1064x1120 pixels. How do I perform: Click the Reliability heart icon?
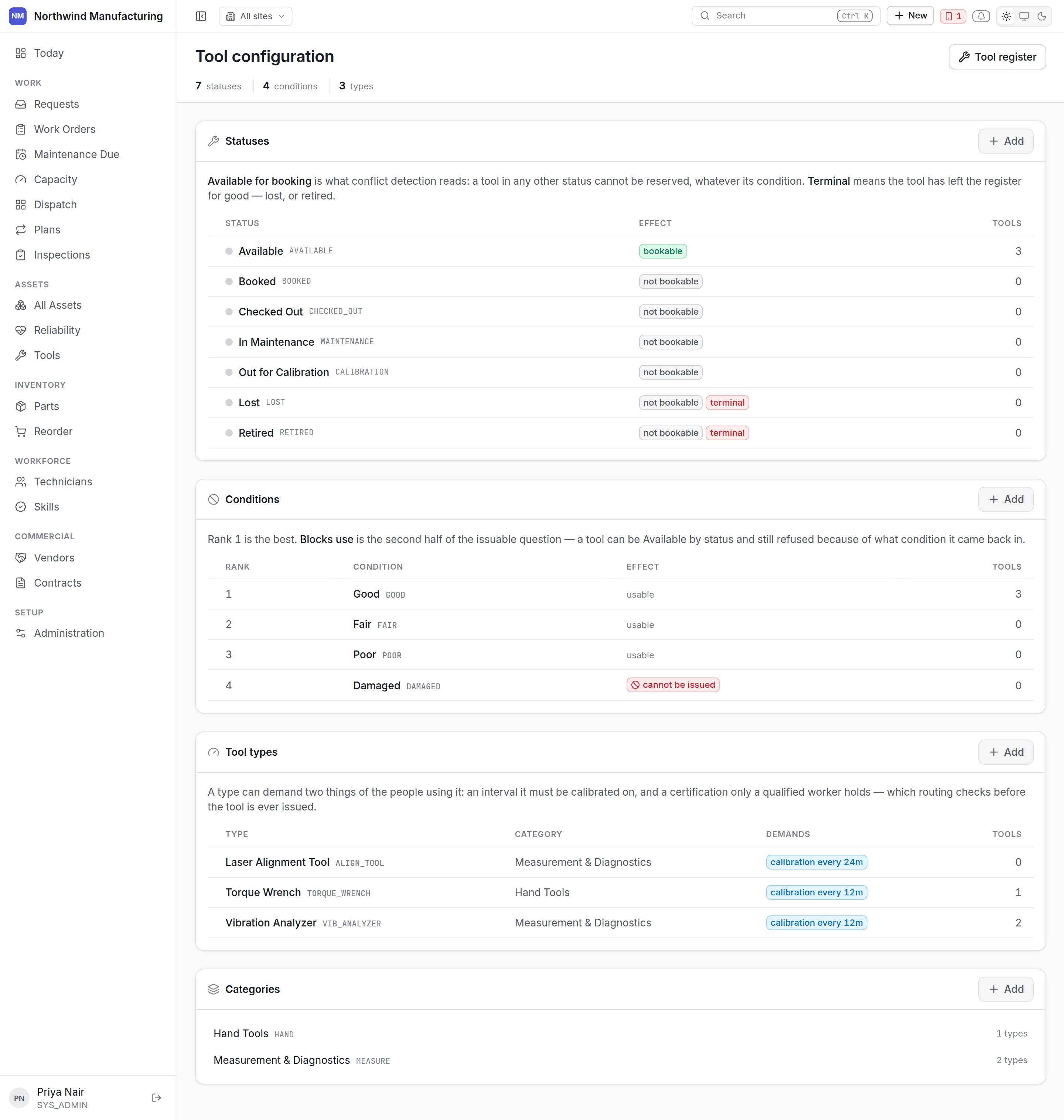(21, 331)
